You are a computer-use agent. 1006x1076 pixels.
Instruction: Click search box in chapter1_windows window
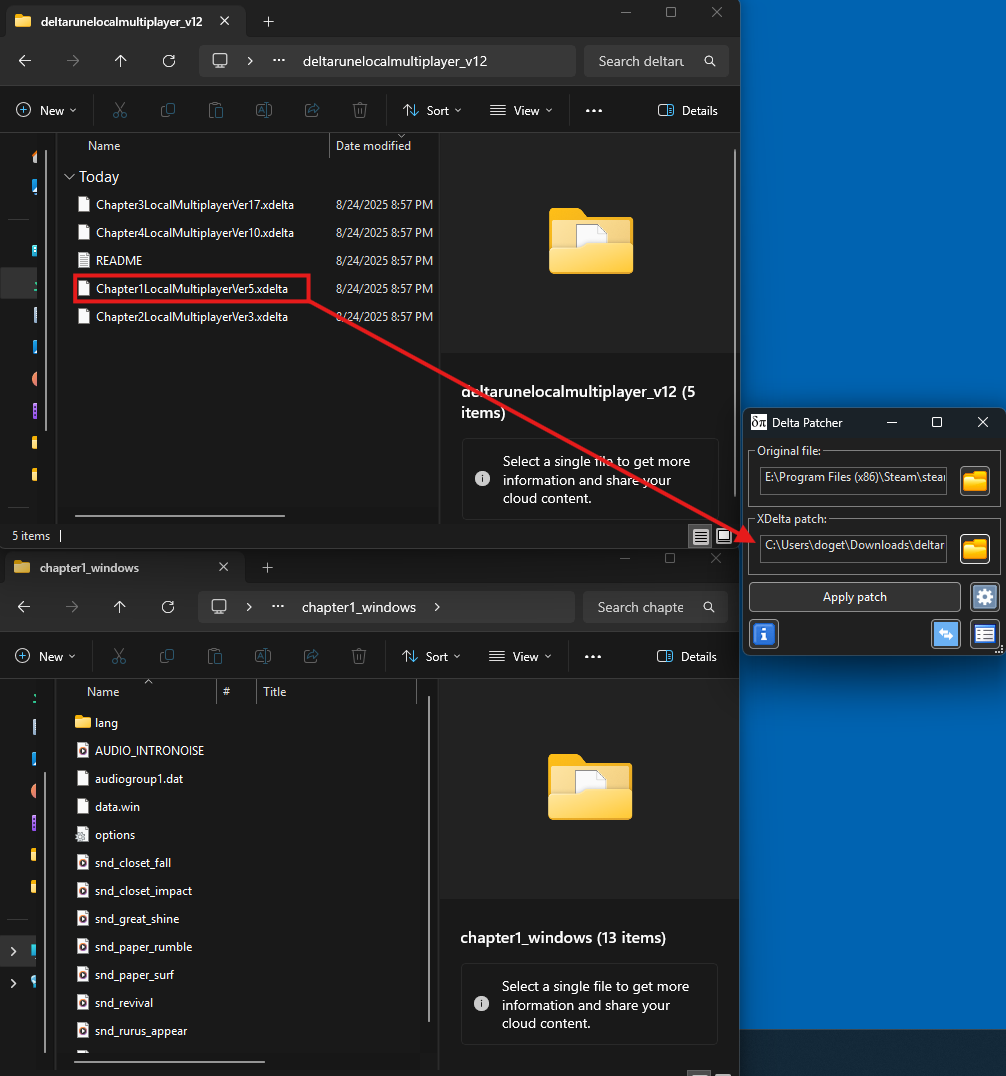click(655, 607)
